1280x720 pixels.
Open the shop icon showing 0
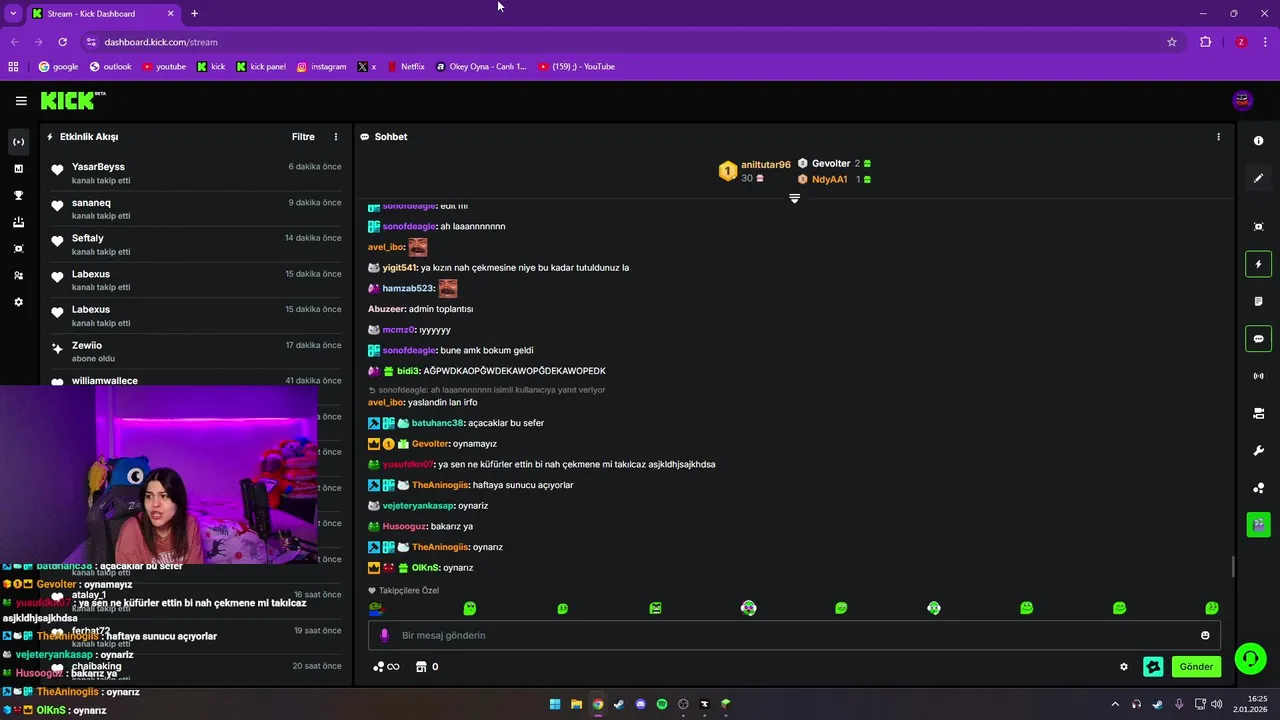[x=427, y=667]
